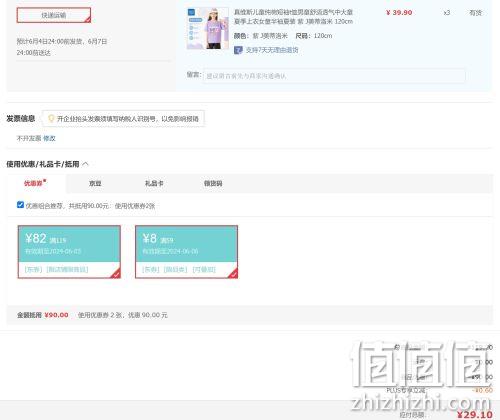Click the 支持7天无理由退货 link
The width and height of the screenshot is (500, 420).
(272, 50)
